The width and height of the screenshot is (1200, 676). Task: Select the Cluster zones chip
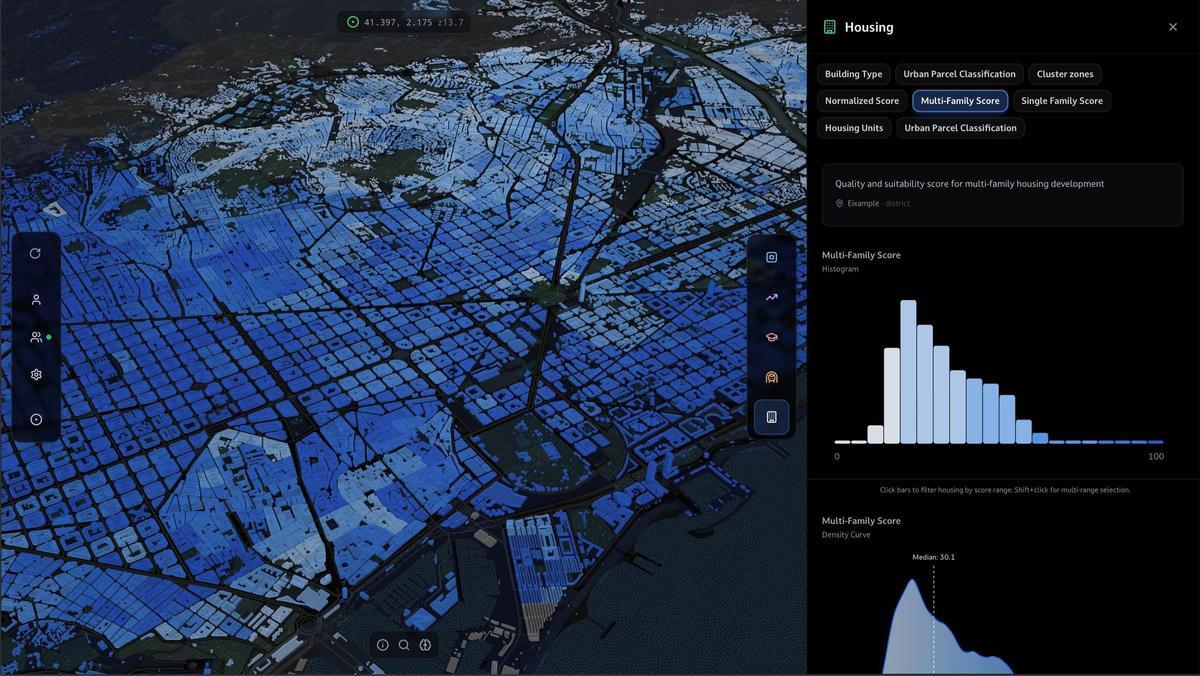coord(1064,74)
